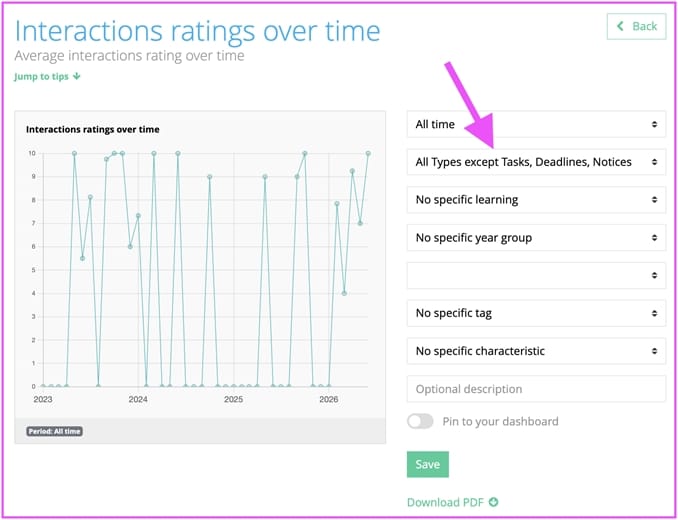Toggle Pin to your dashboard switch
This screenshot has height=520, width=678.
420,421
